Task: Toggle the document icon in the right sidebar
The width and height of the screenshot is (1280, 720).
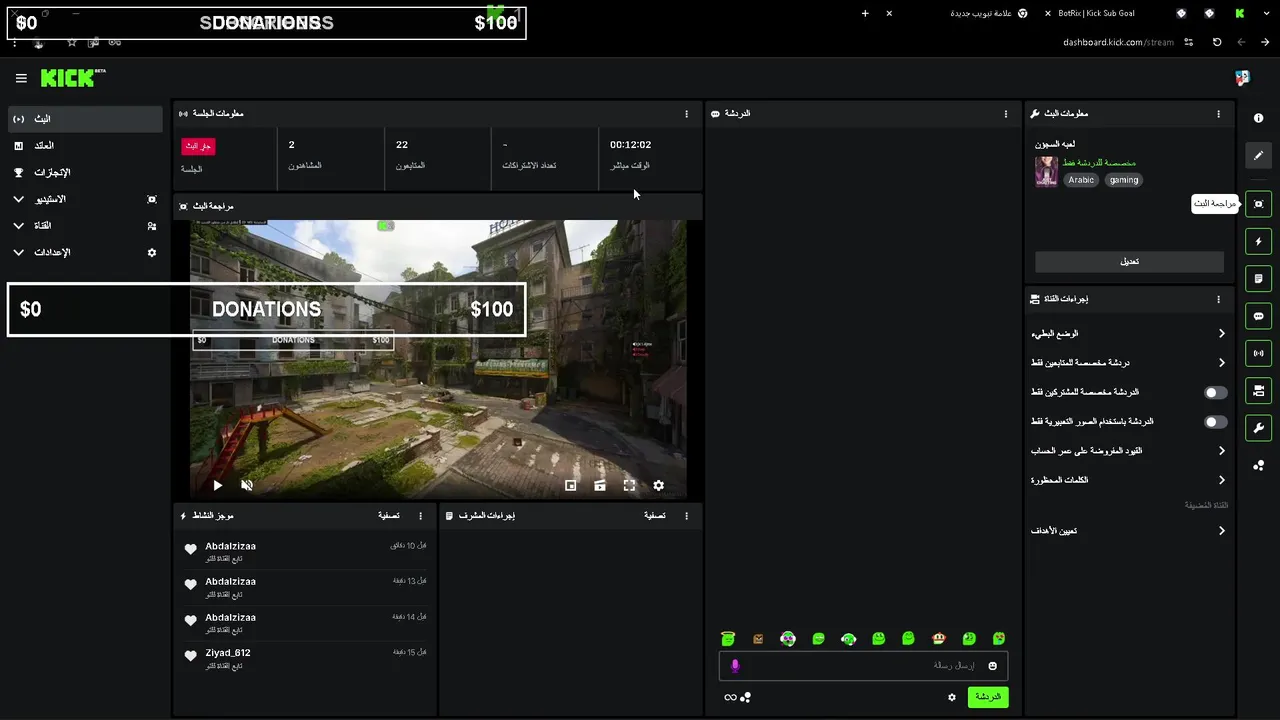Action: 1258,278
